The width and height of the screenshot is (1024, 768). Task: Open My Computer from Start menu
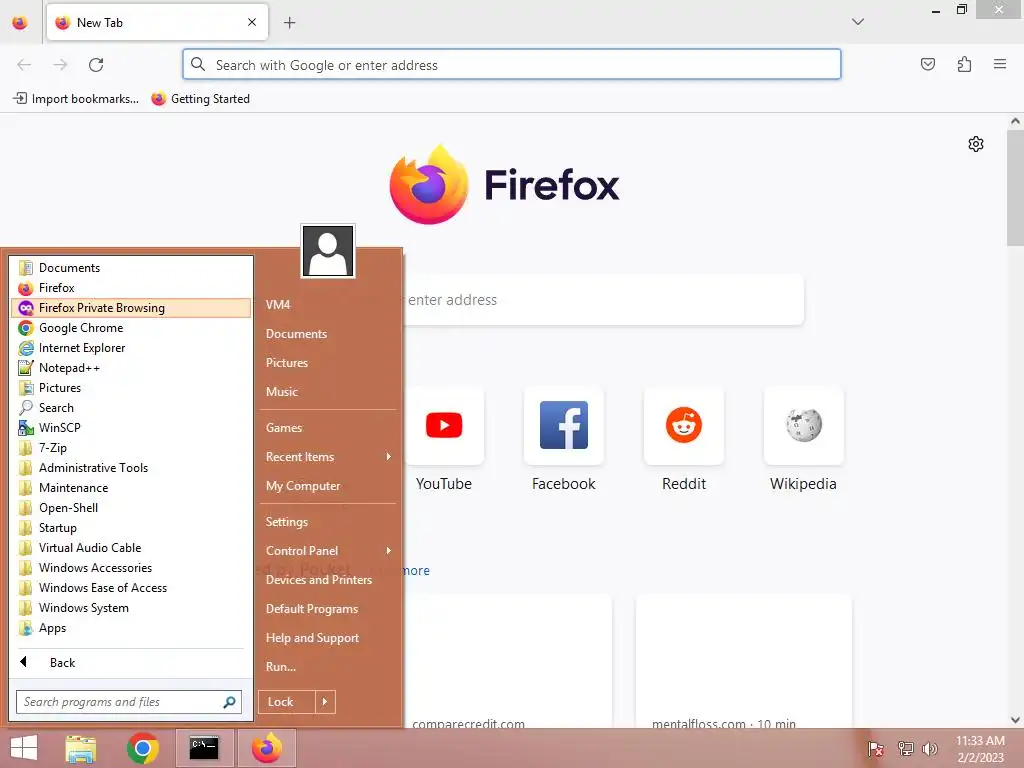coord(328,486)
